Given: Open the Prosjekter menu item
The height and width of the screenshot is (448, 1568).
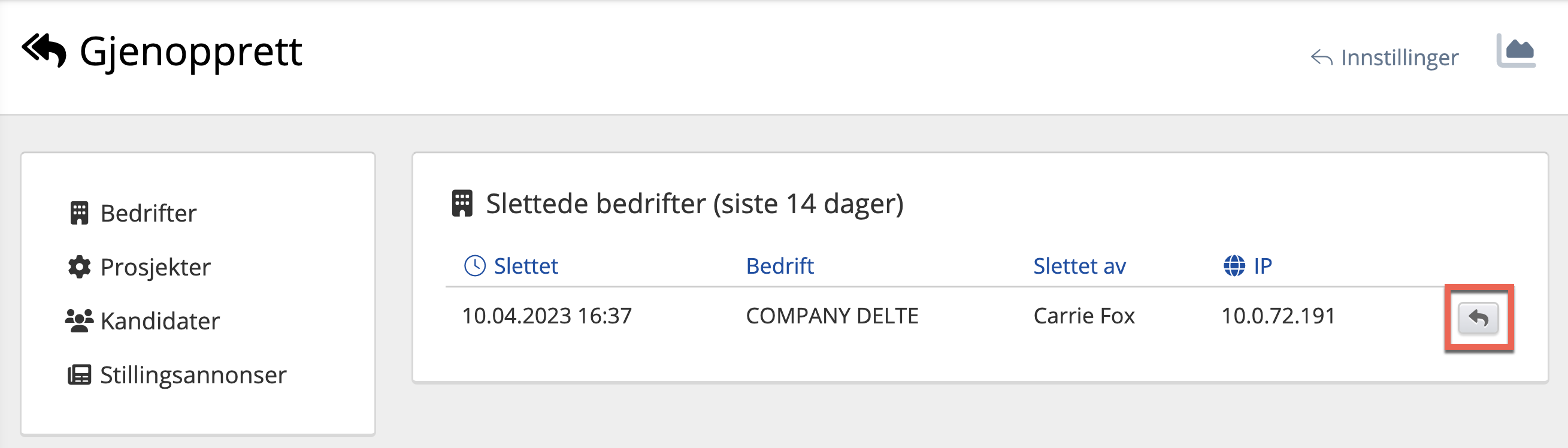Looking at the screenshot, I should pos(155,267).
